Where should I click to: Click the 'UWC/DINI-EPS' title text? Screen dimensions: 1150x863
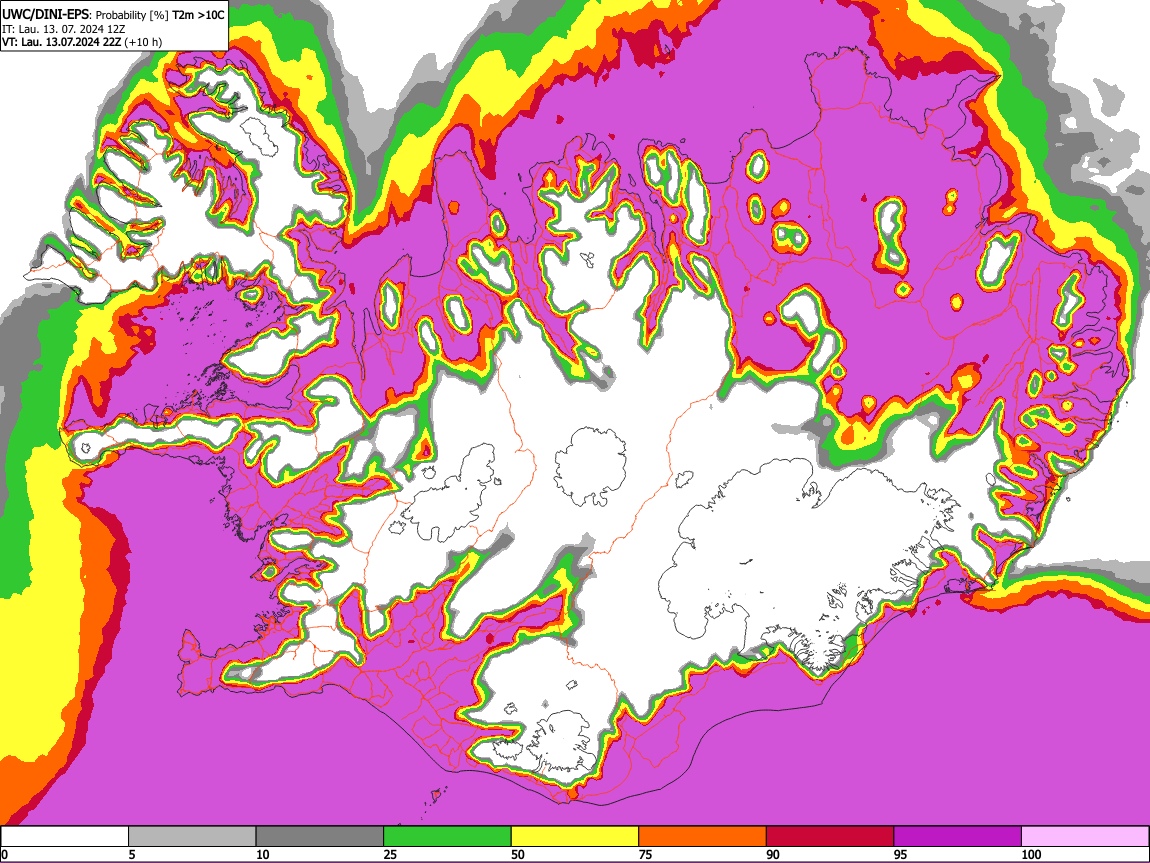coord(45,14)
